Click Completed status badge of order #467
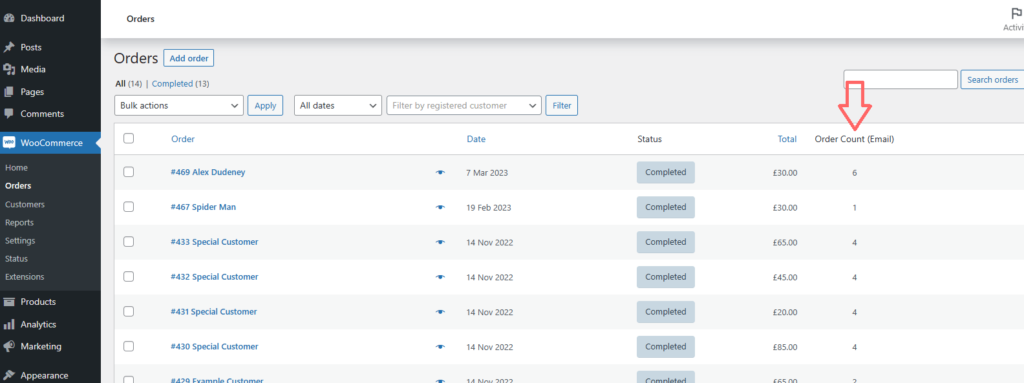Screen dimensions: 1024x383 665,207
